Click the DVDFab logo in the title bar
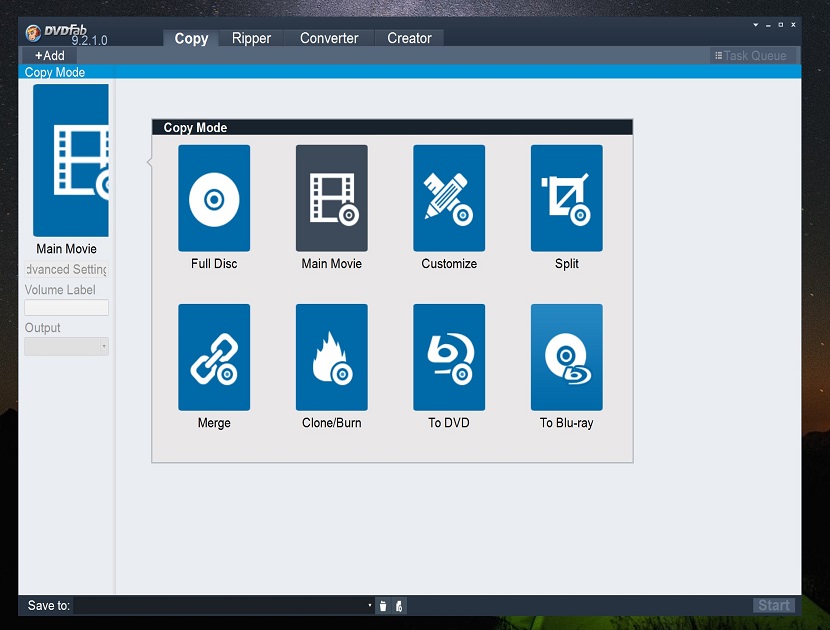This screenshot has height=630, width=830. click(34, 33)
